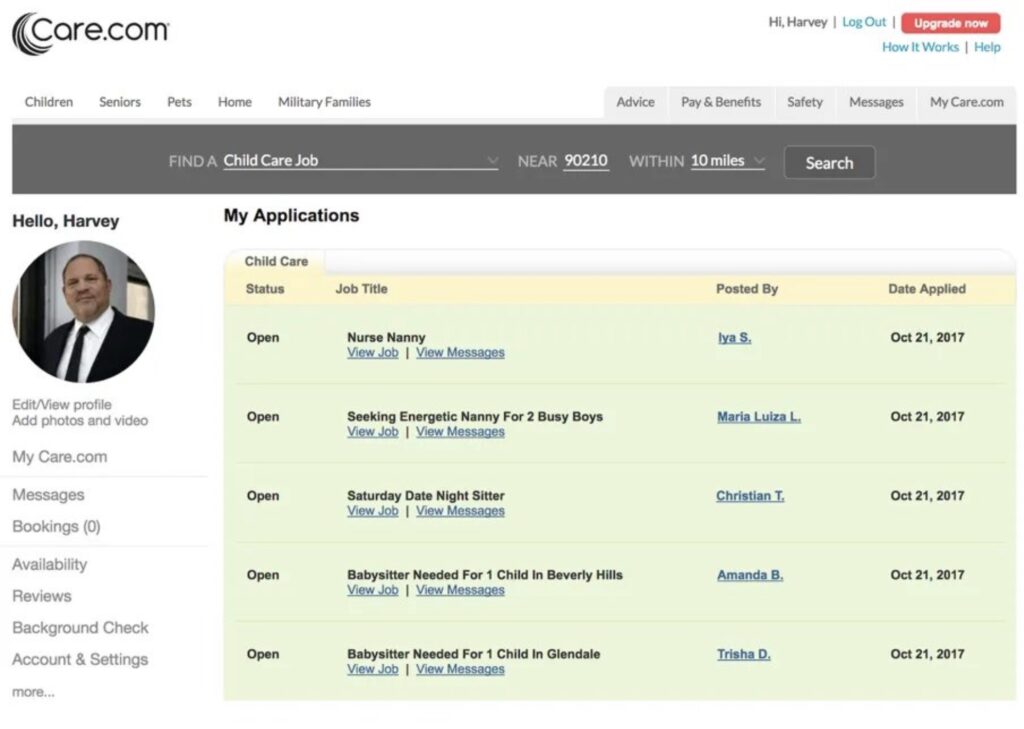Switch to the Messages top tab
1024x729 pixels.
coord(876,102)
